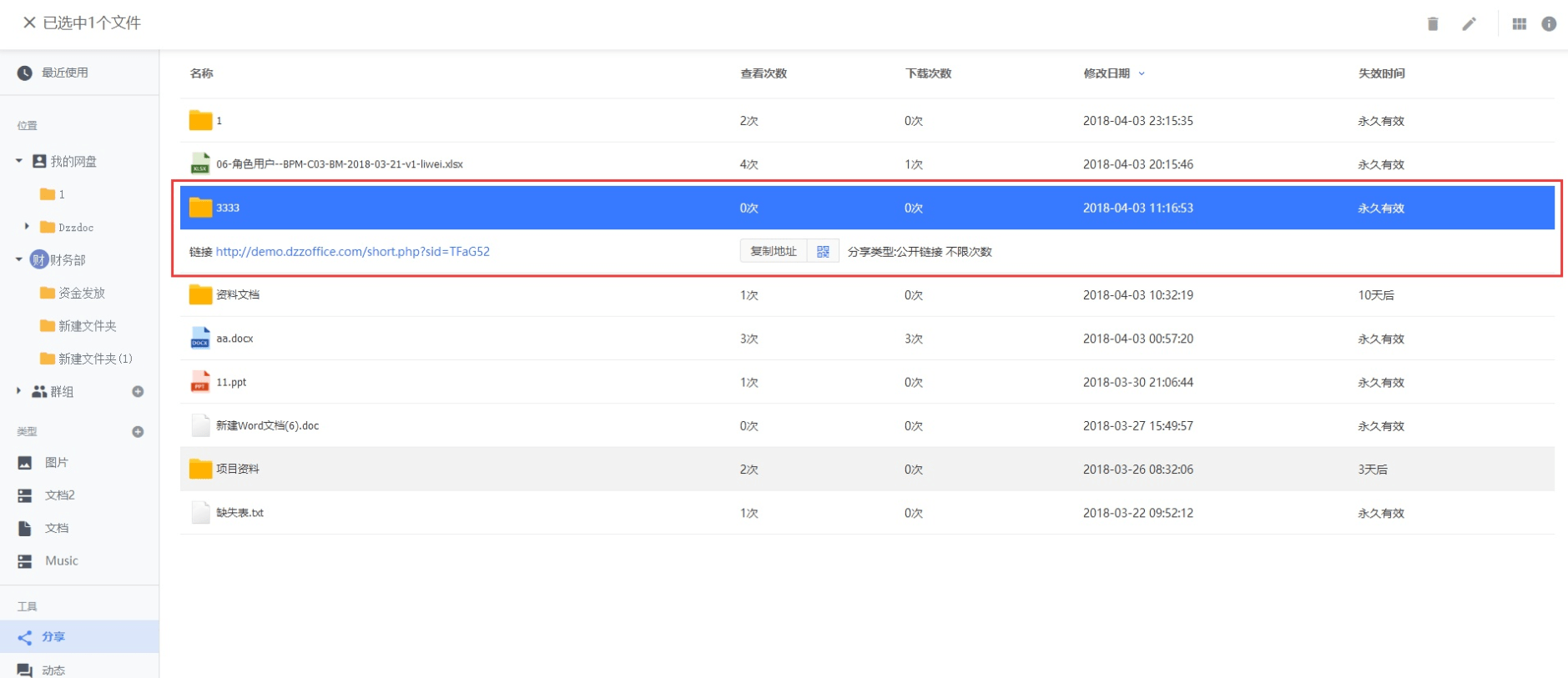Select the 06-角色用户 xlsx file name

pos(340,164)
